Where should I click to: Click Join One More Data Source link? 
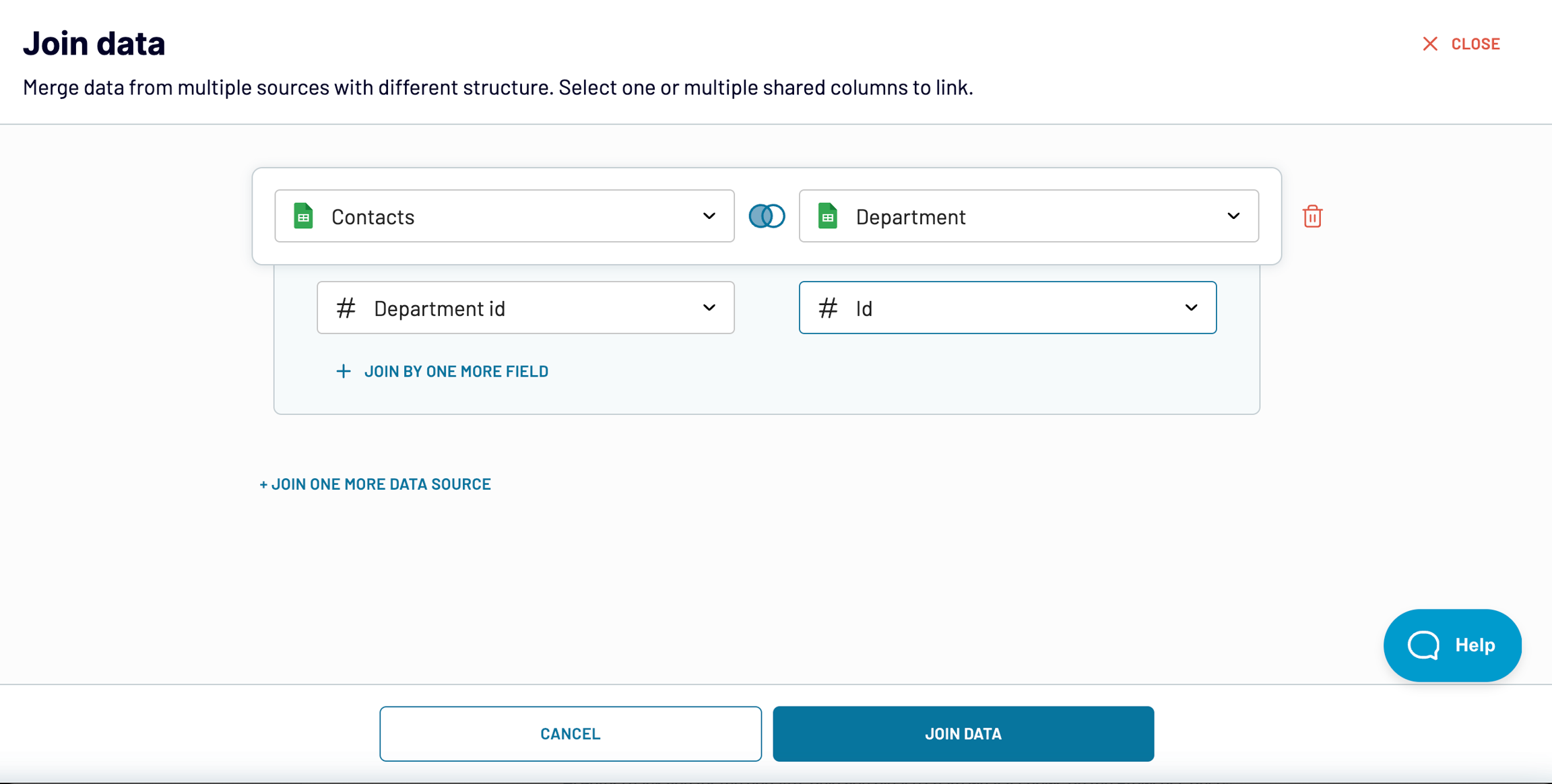pyautogui.click(x=375, y=484)
